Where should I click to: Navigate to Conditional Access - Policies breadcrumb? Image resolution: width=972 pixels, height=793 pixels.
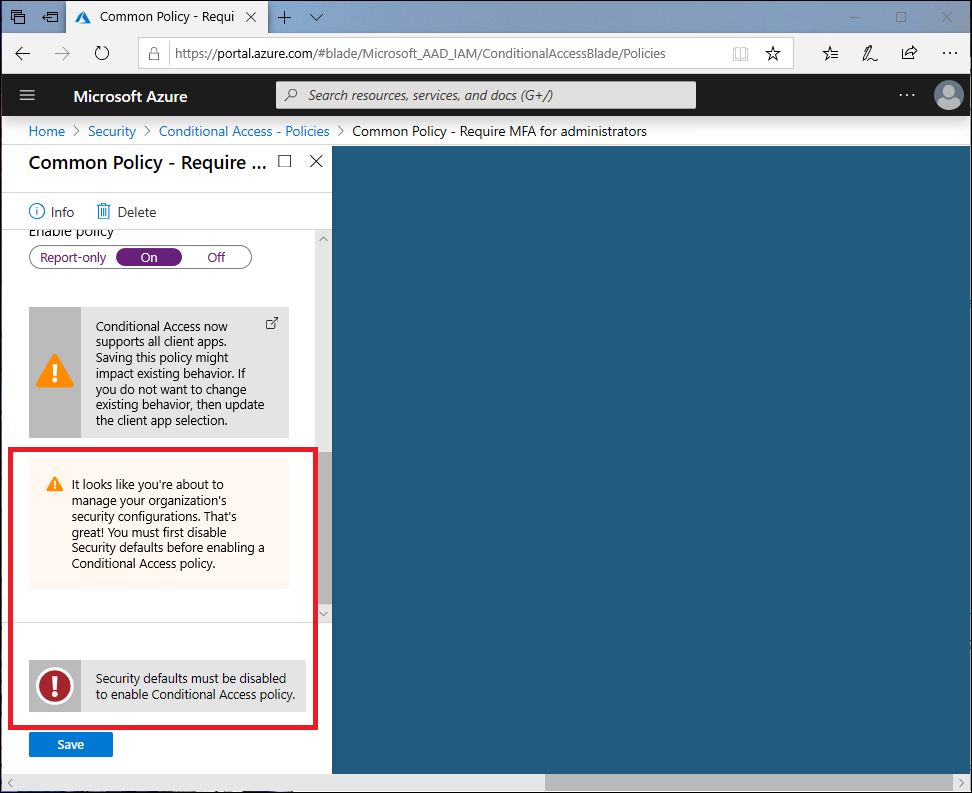[x=244, y=131]
